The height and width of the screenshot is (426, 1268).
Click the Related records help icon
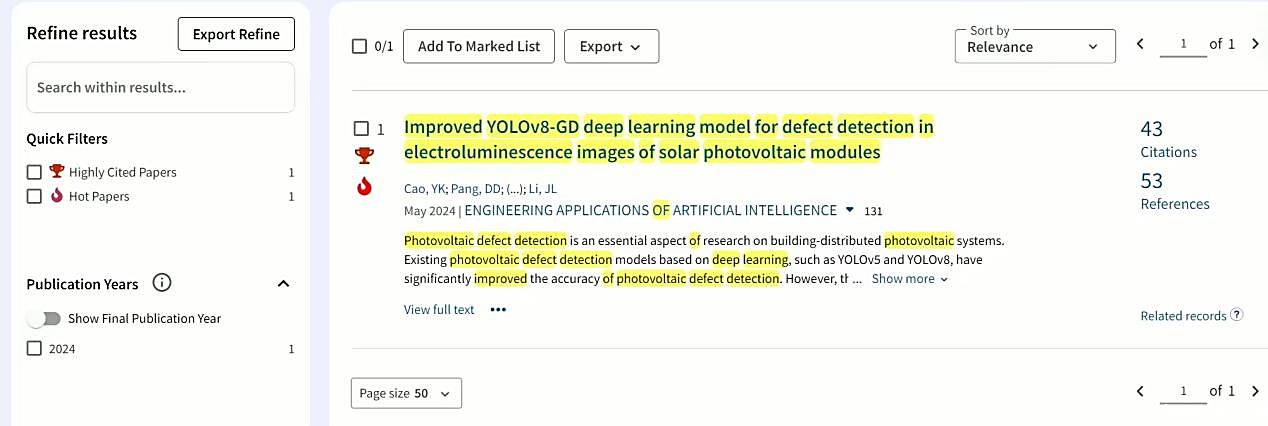click(x=1237, y=315)
